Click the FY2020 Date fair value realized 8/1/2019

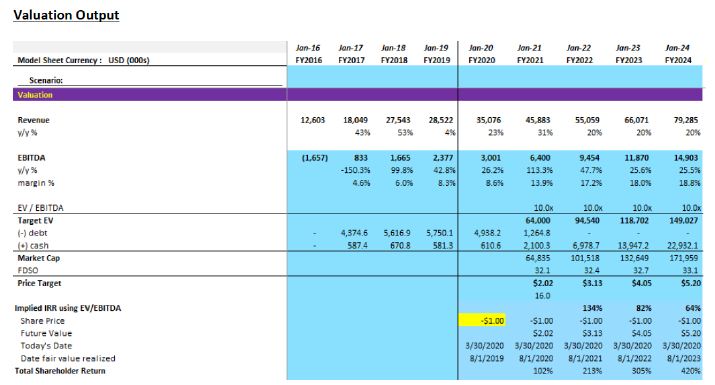(487, 359)
